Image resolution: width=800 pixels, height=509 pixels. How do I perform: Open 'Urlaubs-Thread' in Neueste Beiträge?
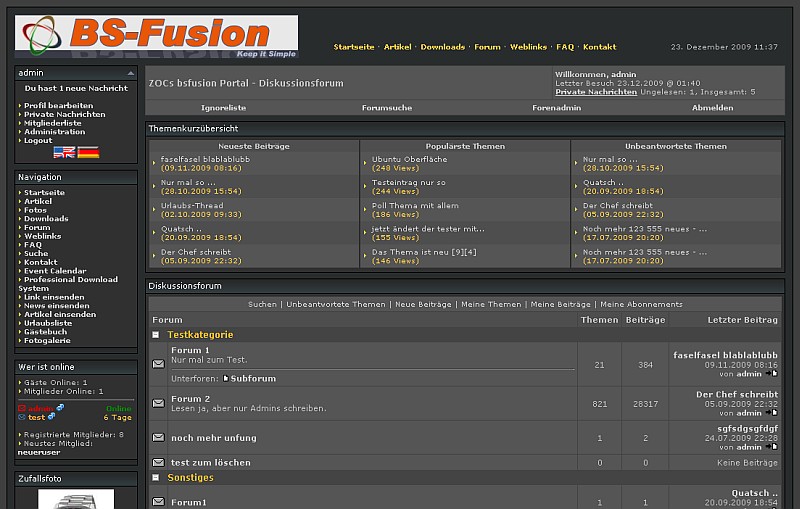[x=191, y=205]
